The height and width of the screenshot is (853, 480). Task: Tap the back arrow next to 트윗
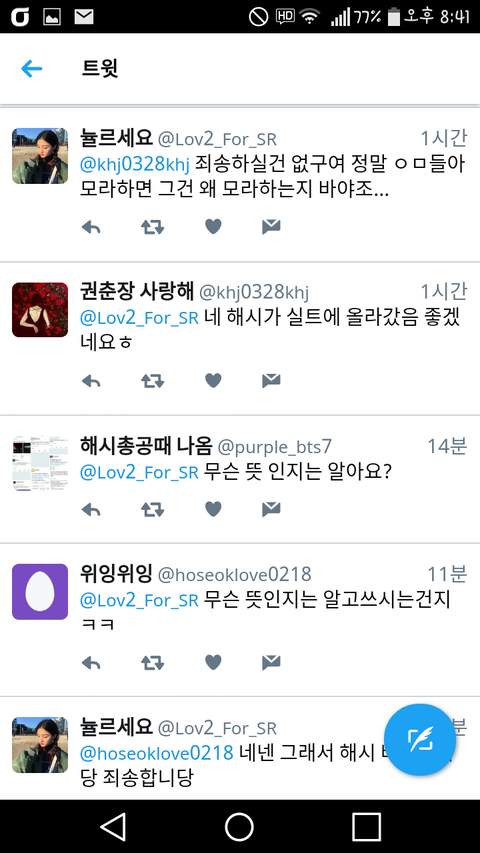pos(32,69)
